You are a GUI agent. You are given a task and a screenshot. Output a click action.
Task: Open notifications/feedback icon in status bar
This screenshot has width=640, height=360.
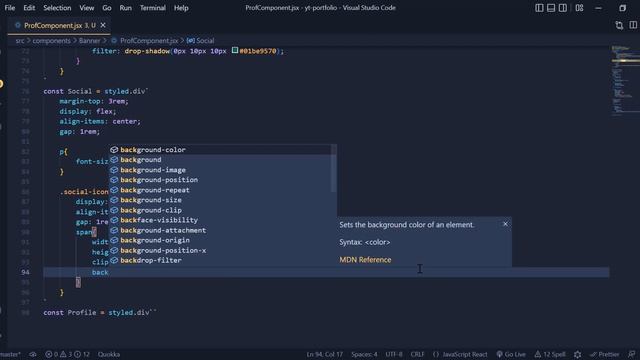point(631,354)
